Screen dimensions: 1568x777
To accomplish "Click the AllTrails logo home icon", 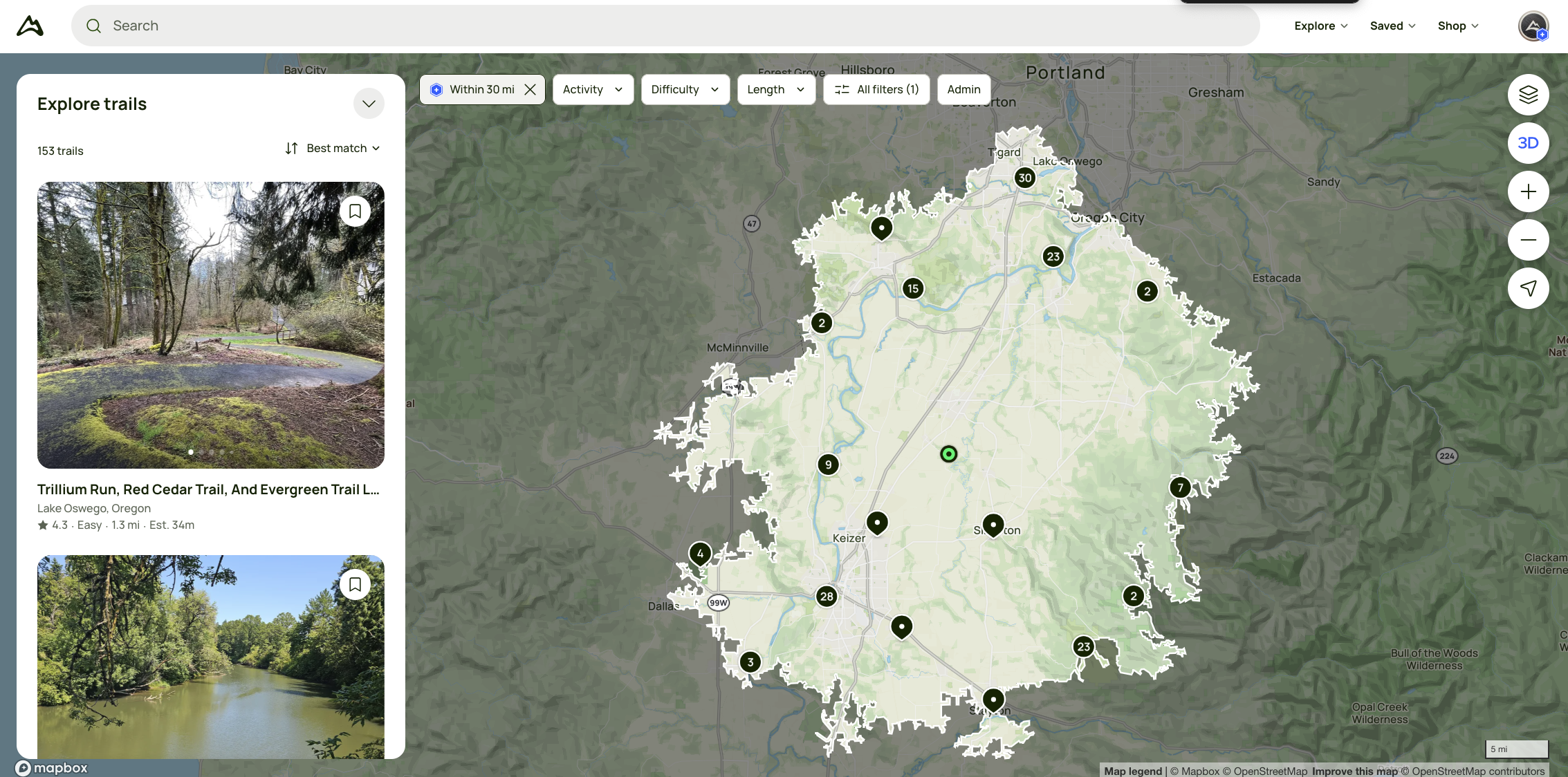I will click(30, 26).
